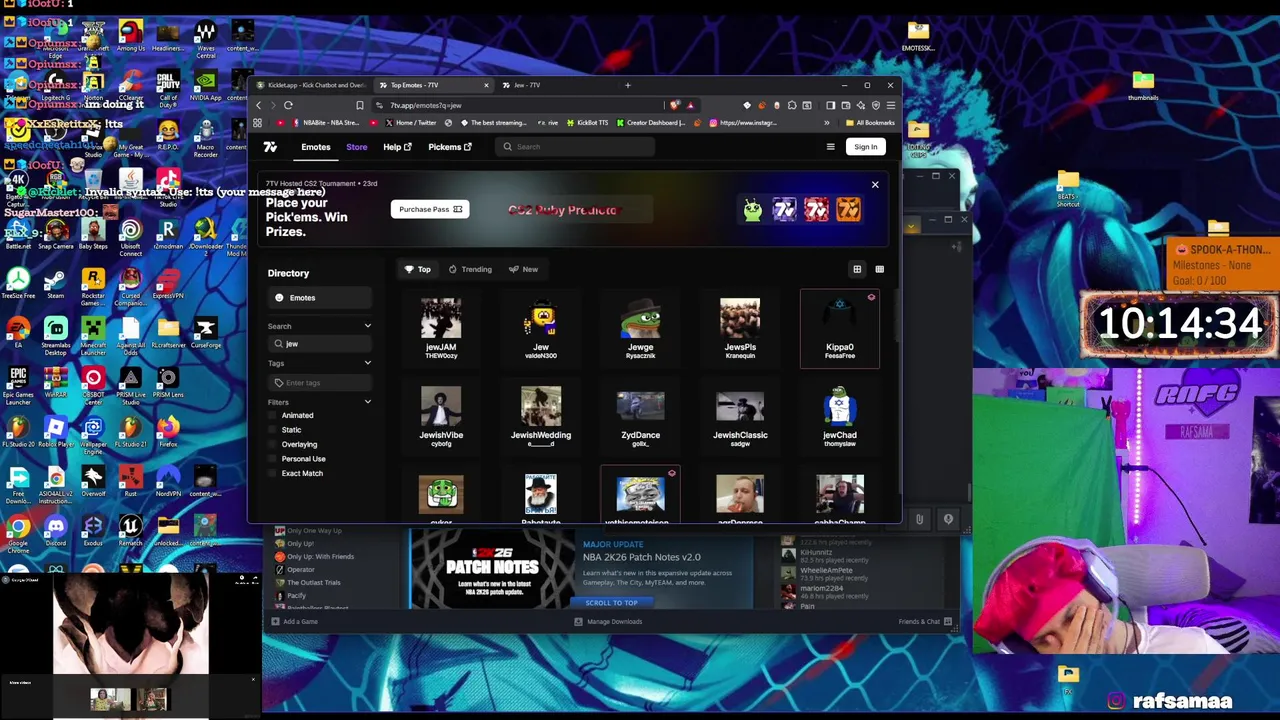This screenshot has height=720, width=1280.
Task: Click the browser reload button
Action: click(x=288, y=105)
